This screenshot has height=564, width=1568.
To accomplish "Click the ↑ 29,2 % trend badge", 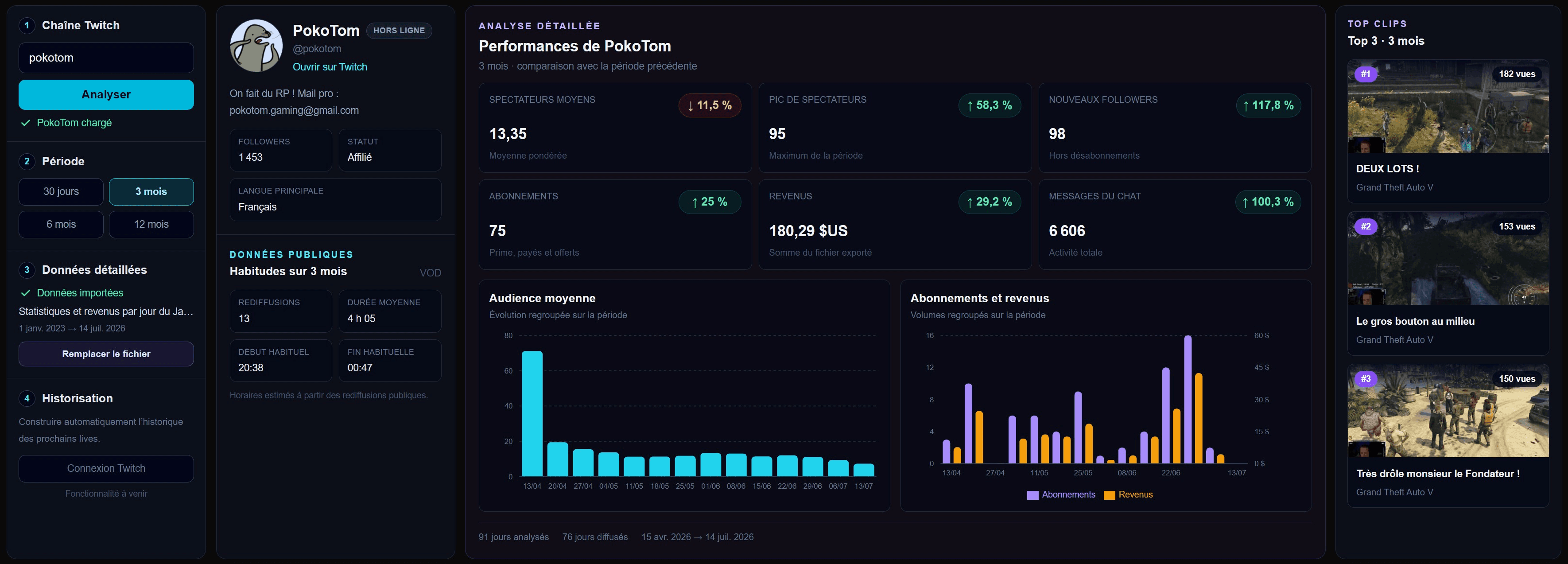I will [x=990, y=202].
